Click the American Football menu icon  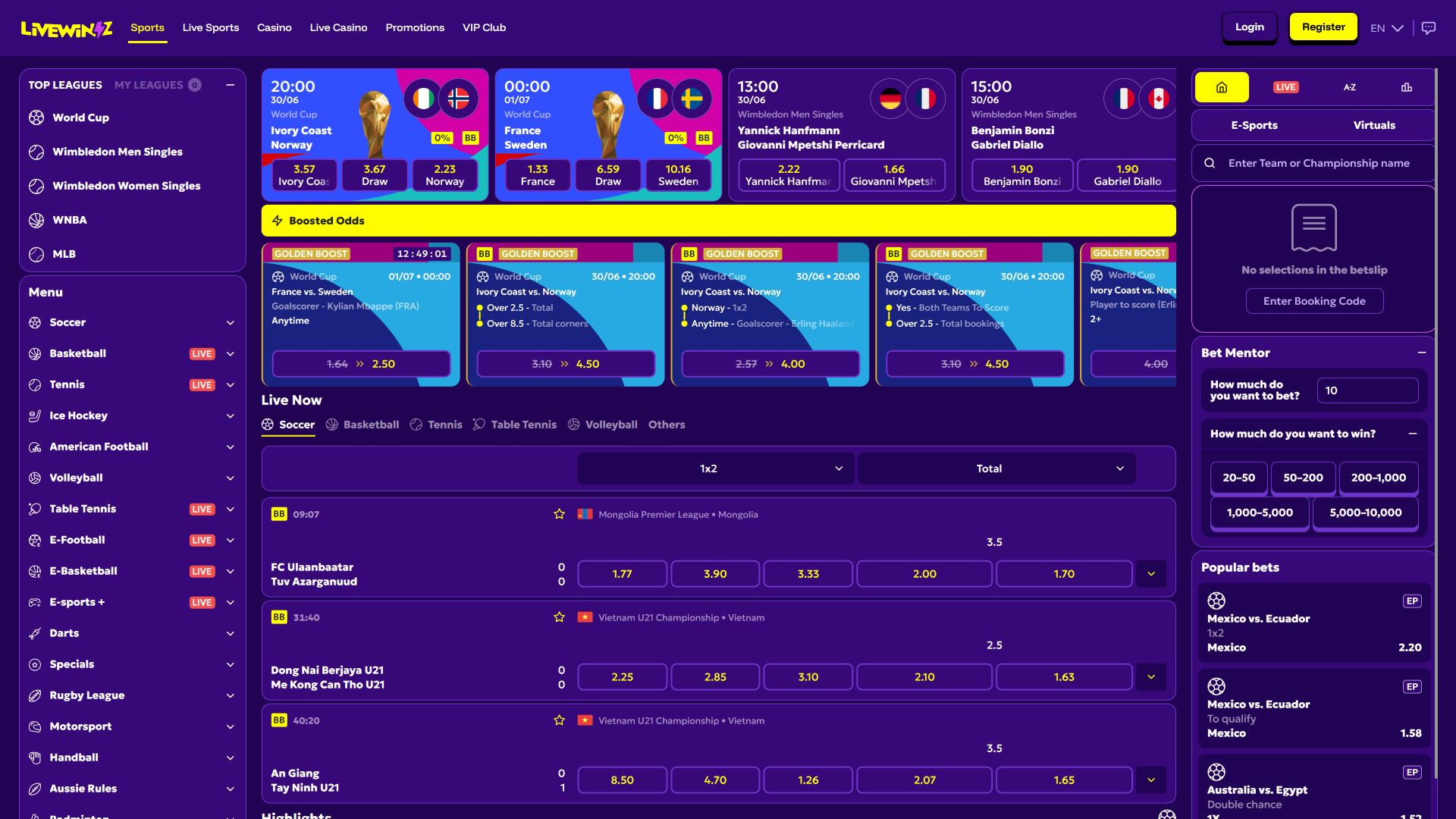pos(35,447)
